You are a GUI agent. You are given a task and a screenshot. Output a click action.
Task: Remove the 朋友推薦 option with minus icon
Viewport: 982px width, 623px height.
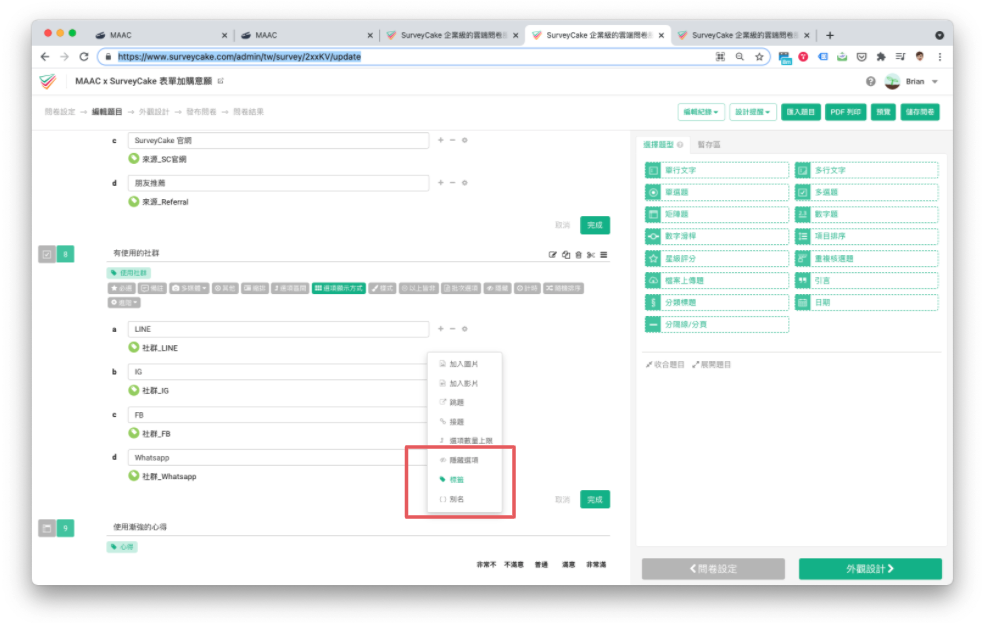[x=452, y=183]
